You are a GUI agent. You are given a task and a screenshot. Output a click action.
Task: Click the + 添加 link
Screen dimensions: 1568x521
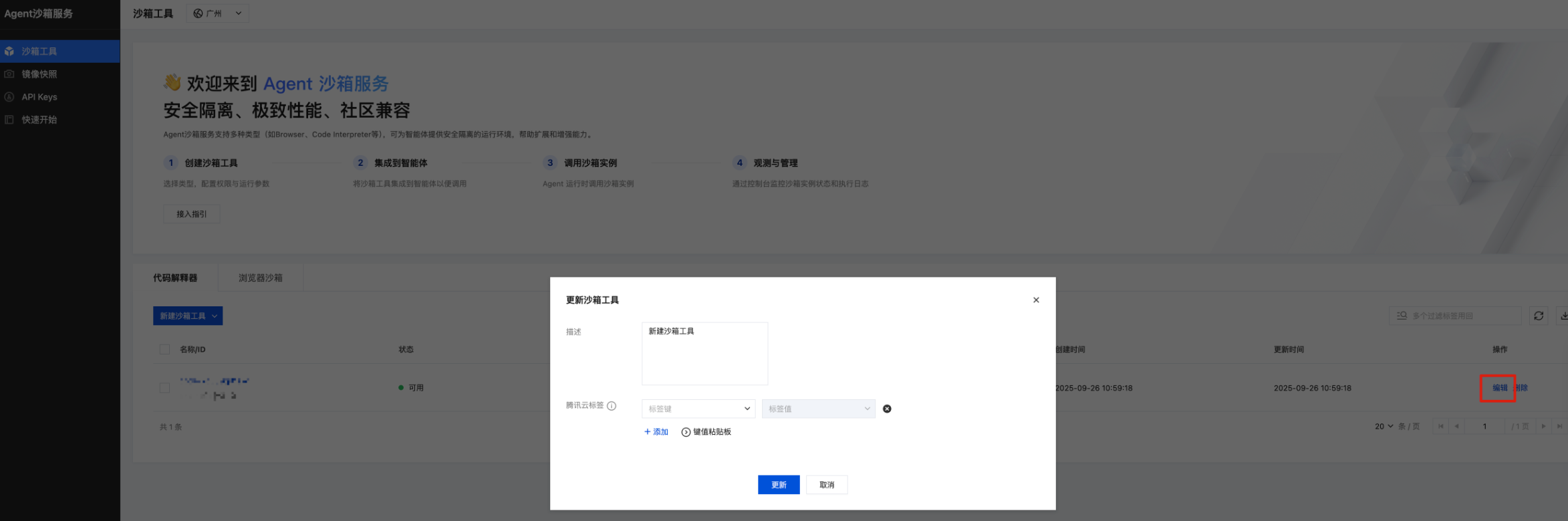pos(656,432)
